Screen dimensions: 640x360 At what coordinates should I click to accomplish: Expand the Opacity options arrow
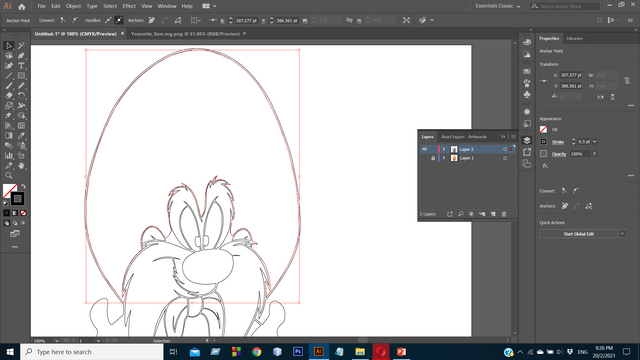(x=595, y=154)
